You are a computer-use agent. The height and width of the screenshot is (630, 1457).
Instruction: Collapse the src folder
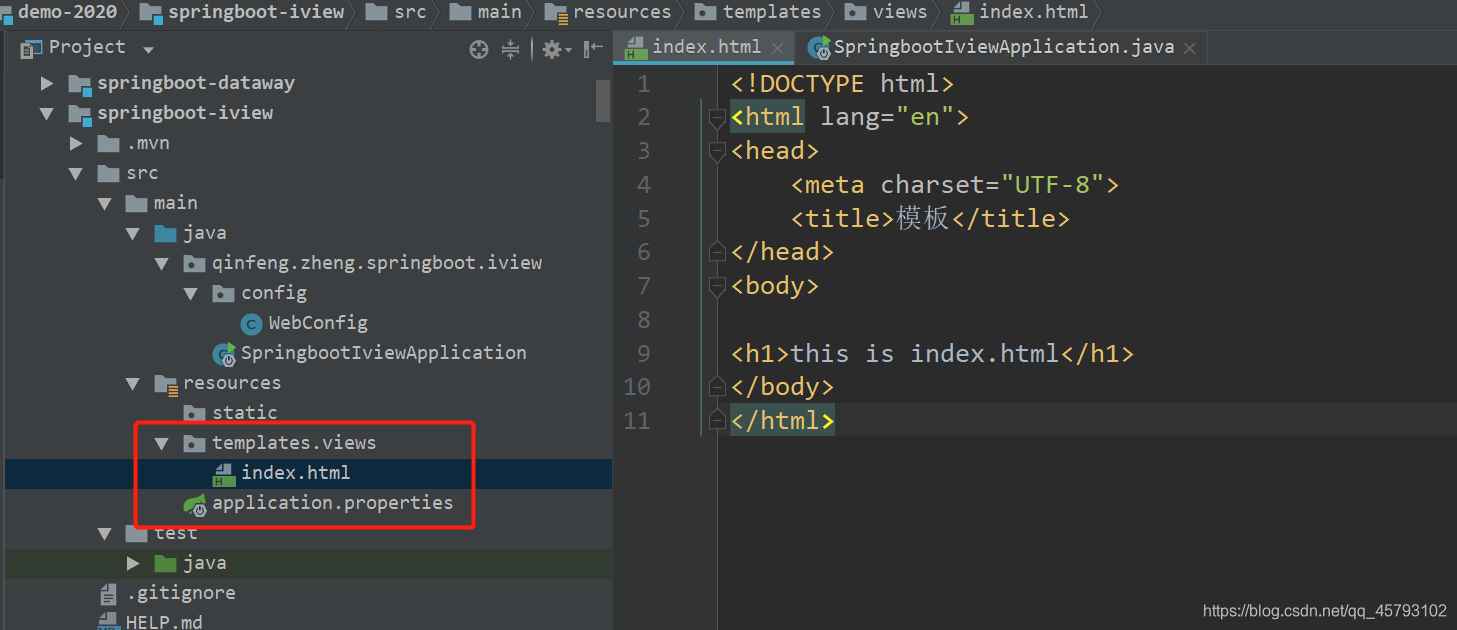pos(76,173)
